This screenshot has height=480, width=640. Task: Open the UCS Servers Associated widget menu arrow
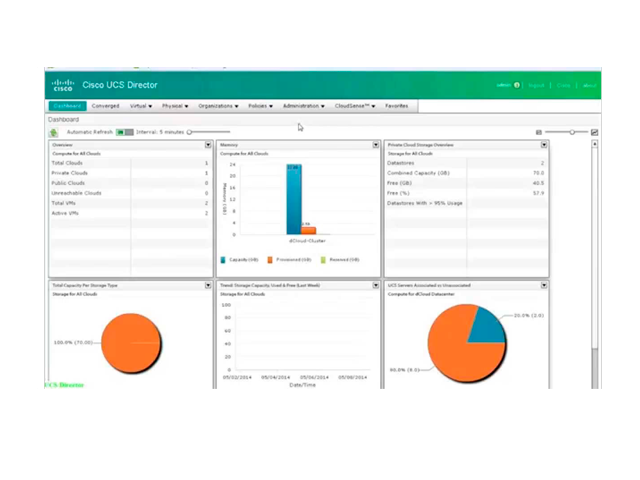(x=544, y=285)
